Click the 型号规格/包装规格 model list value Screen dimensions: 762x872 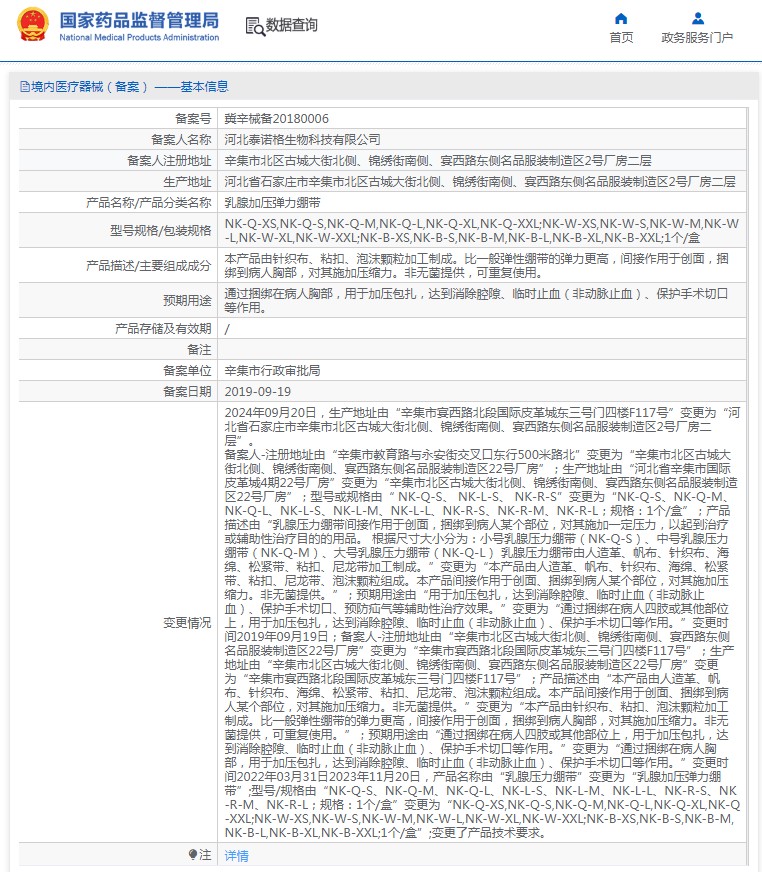click(x=482, y=231)
